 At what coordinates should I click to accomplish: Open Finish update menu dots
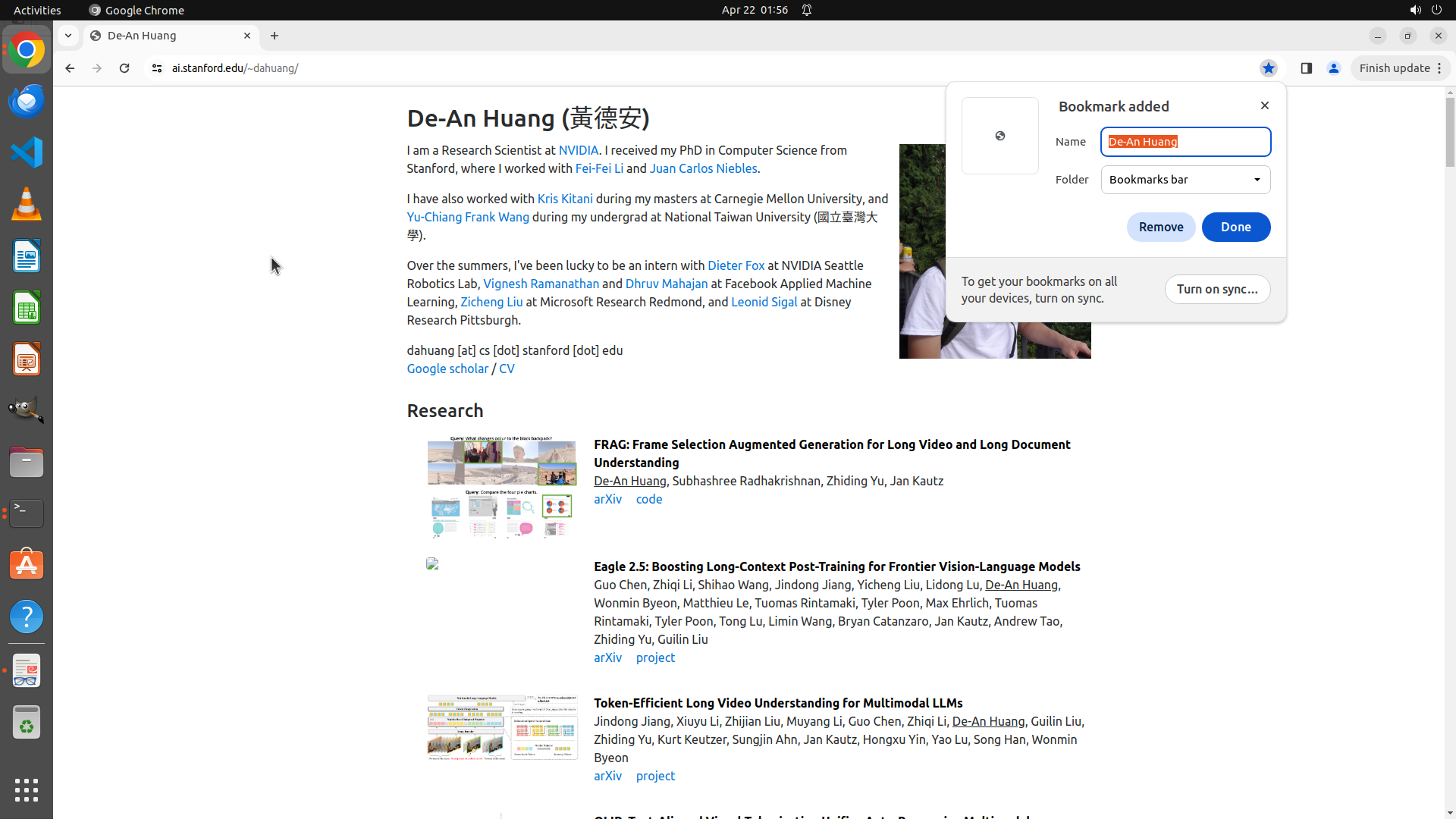1439,68
